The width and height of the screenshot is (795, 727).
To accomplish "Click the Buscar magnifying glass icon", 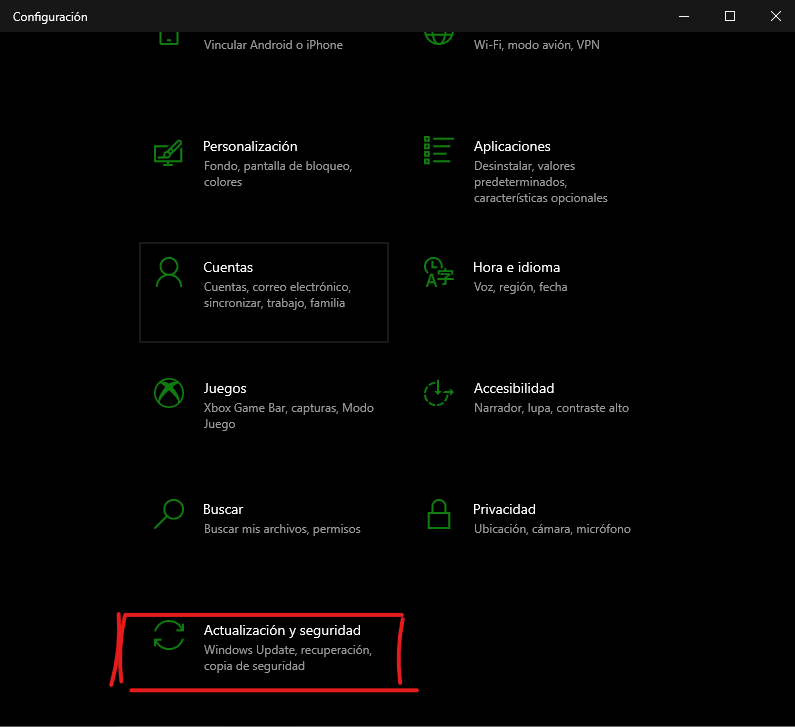I will click(168, 514).
